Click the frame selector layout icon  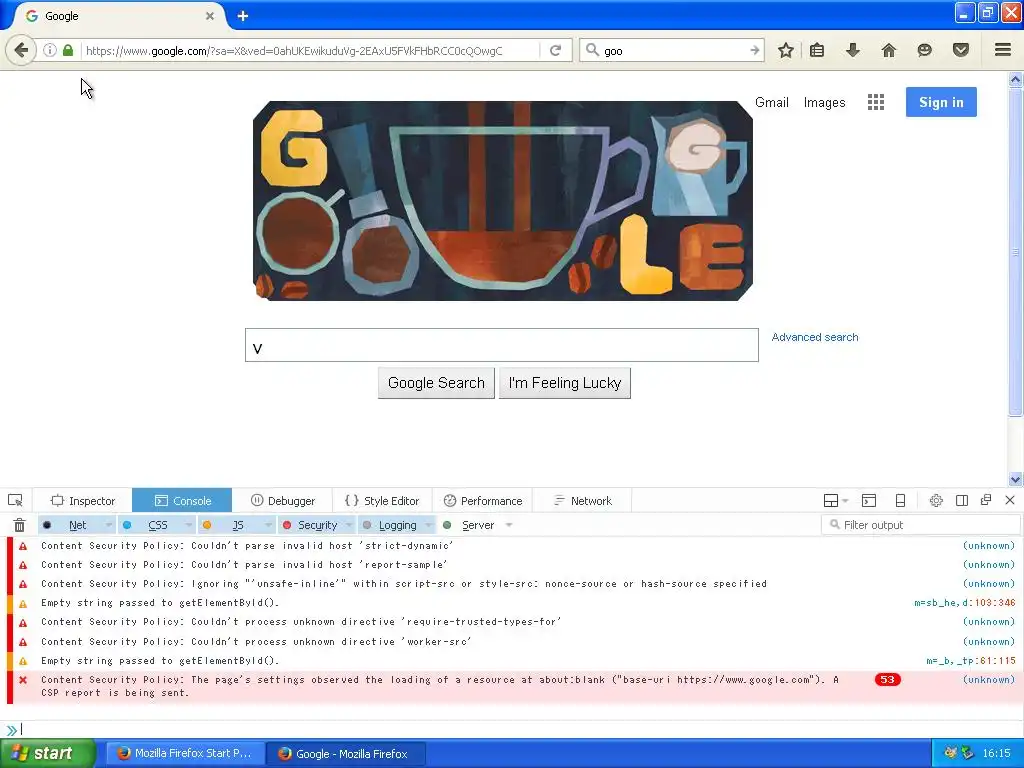[831, 501]
